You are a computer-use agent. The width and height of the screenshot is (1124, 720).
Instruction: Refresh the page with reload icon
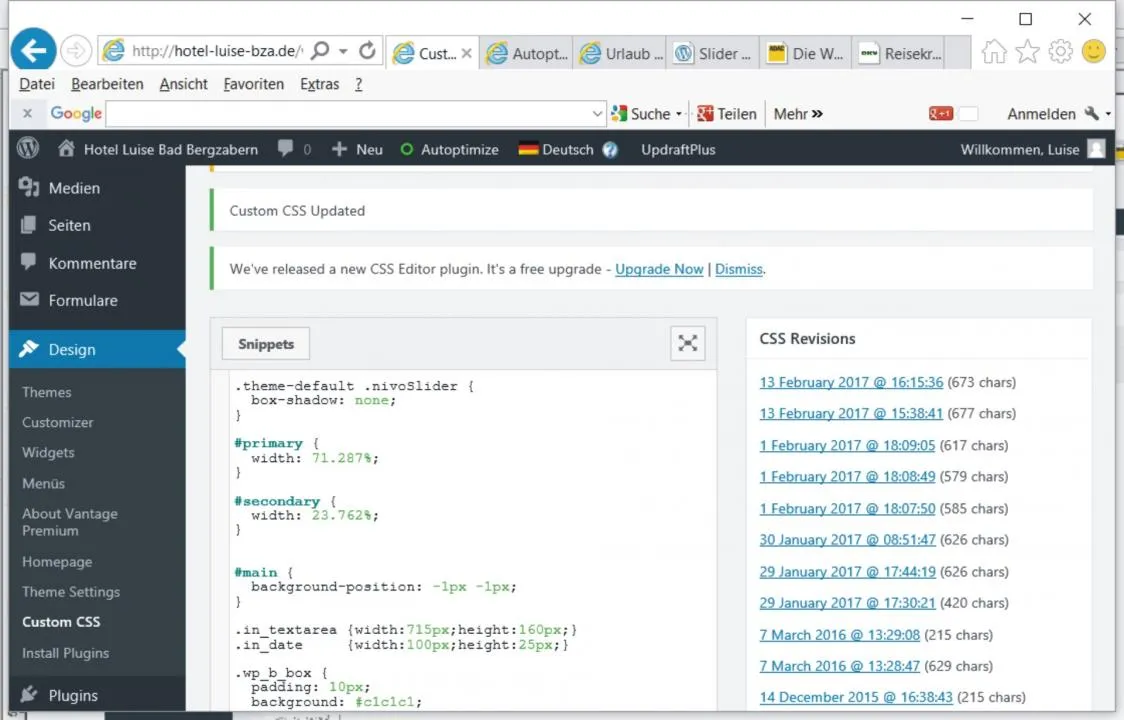click(x=367, y=50)
